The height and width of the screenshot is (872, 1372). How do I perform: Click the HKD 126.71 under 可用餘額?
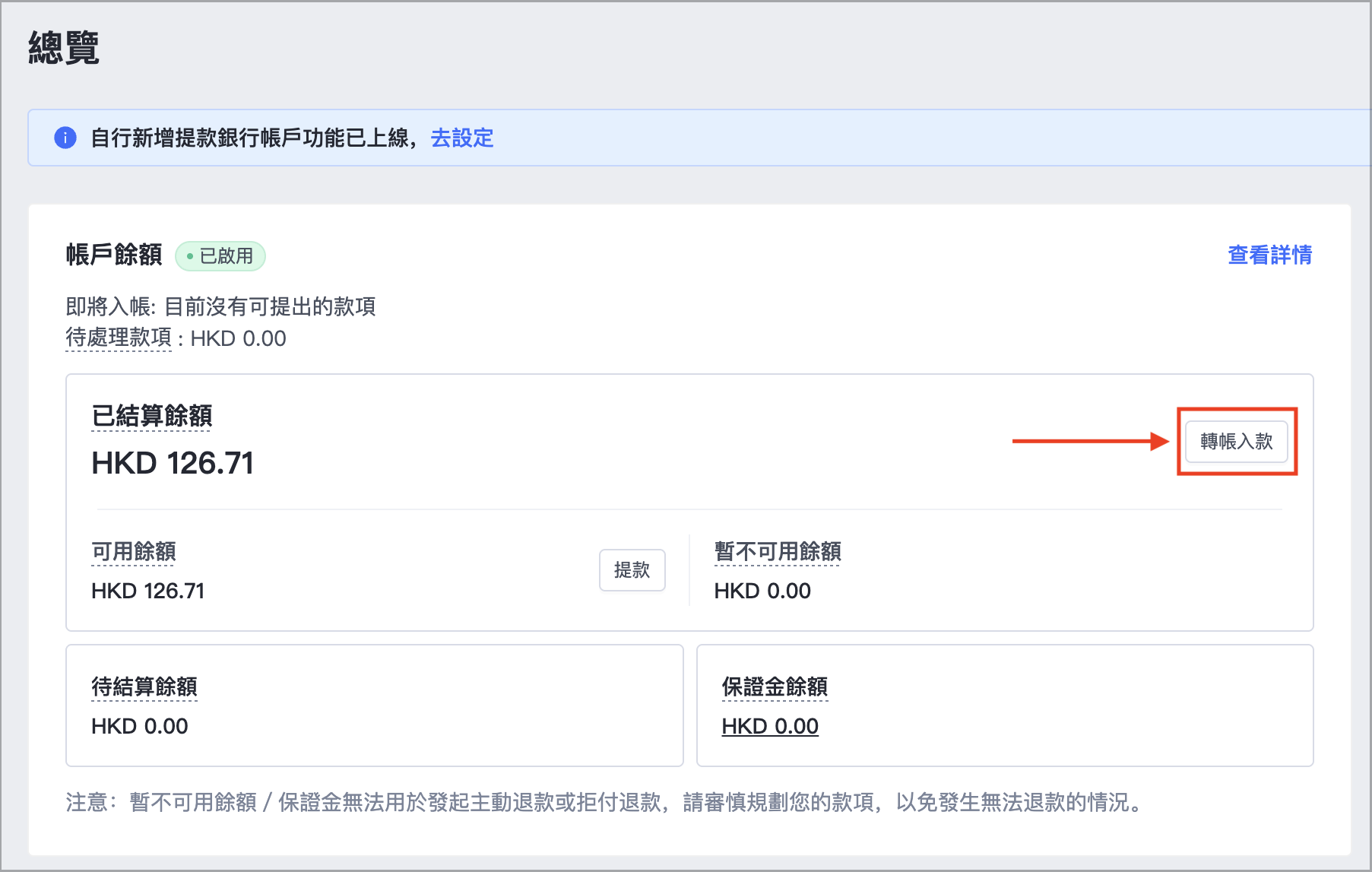coord(148,591)
